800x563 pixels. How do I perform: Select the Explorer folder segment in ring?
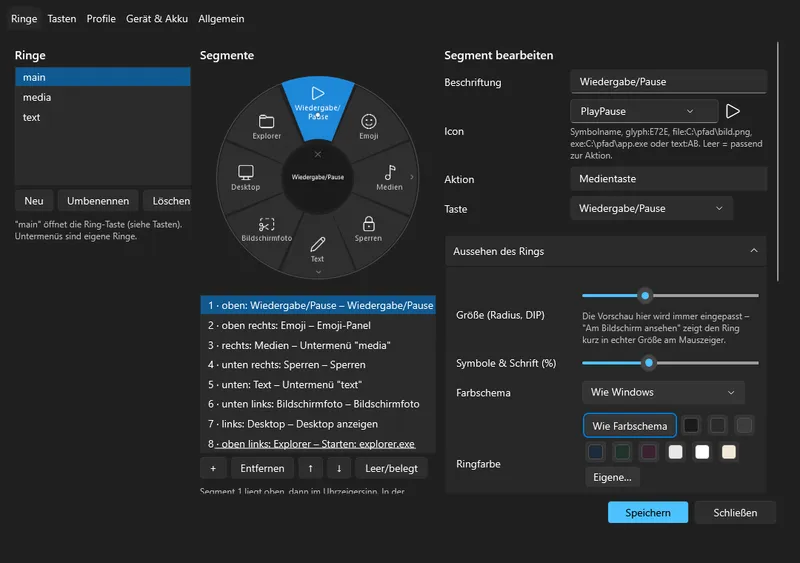pos(266,127)
